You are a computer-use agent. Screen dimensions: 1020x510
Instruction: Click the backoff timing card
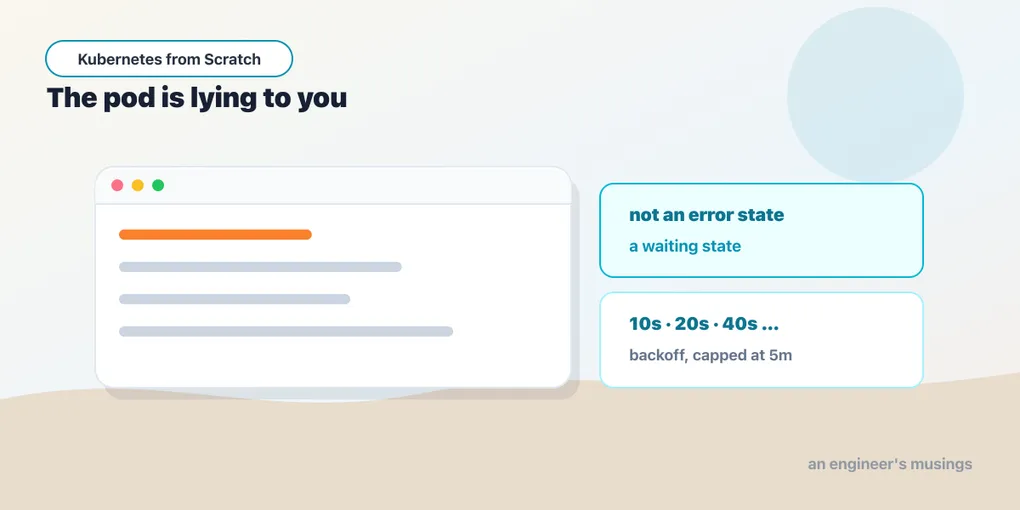[x=761, y=340]
